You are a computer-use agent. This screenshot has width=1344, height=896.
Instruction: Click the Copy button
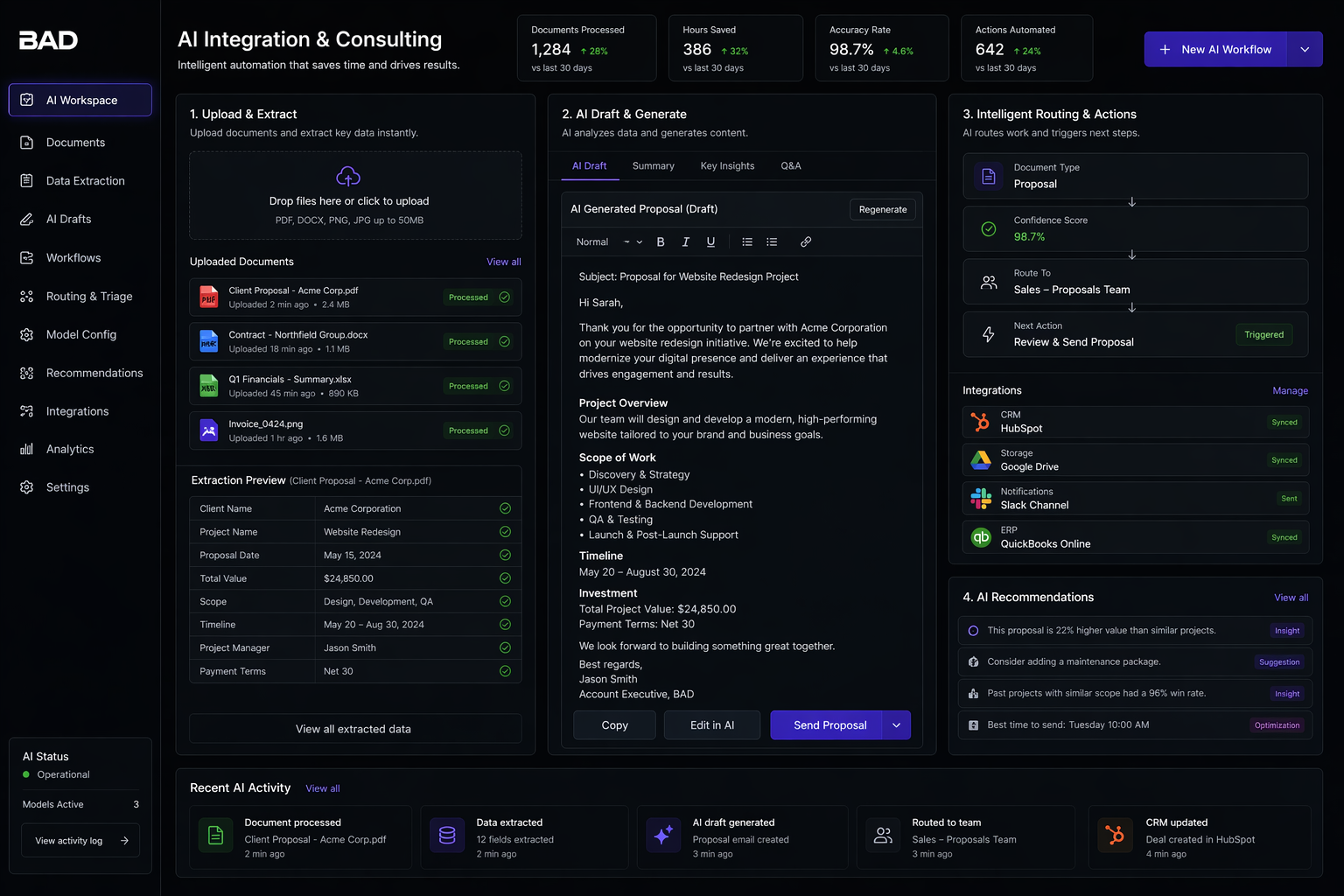click(x=614, y=725)
